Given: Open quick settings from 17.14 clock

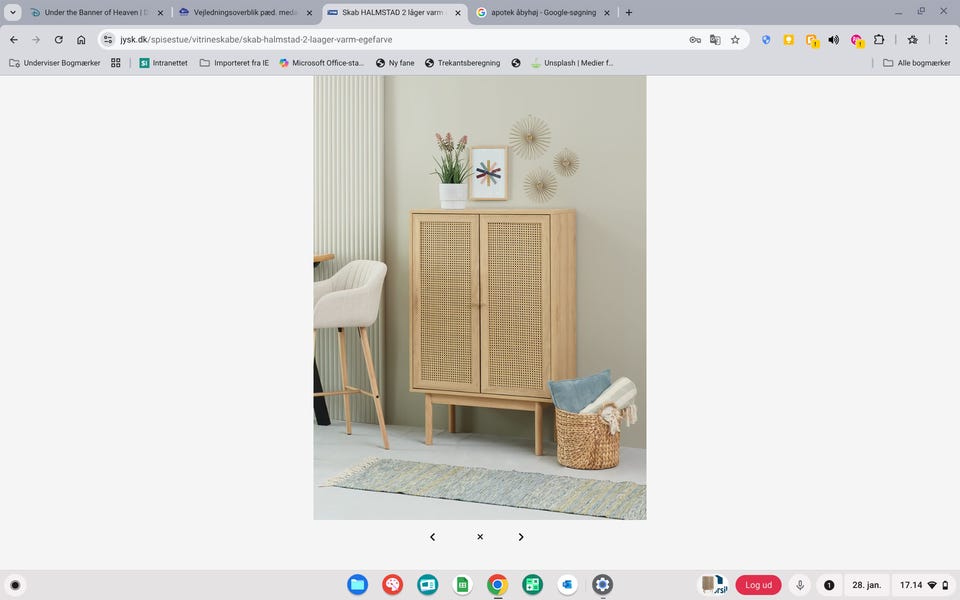Looking at the screenshot, I should tap(924, 585).
